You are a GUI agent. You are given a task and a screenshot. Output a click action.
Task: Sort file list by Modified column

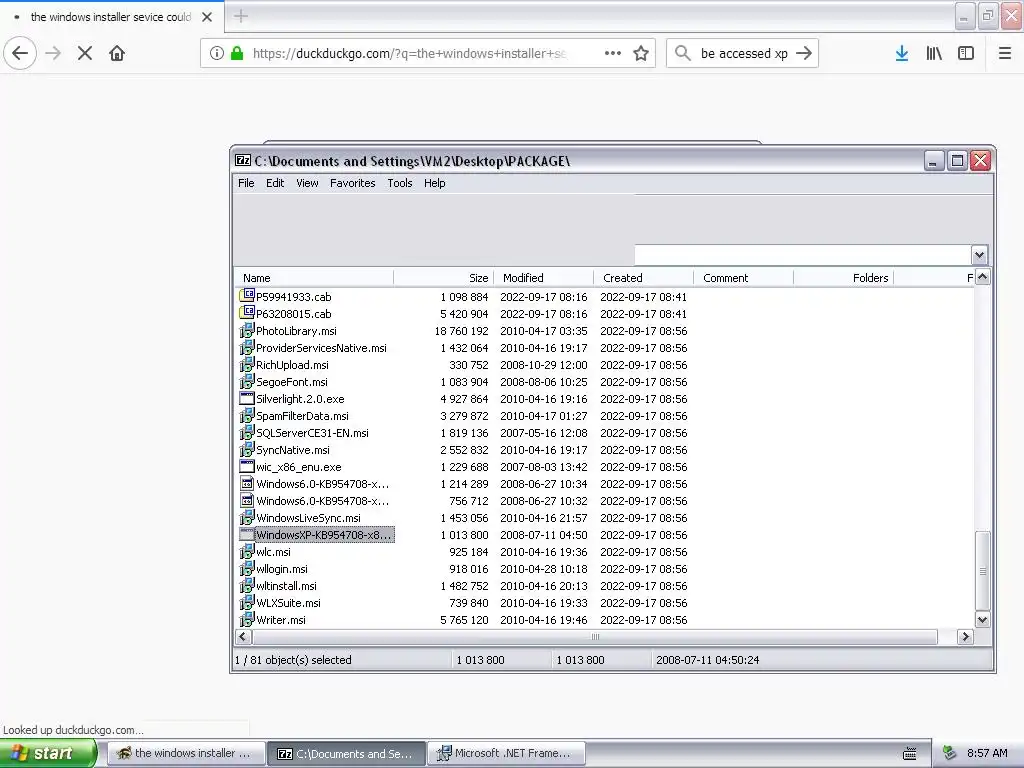pyautogui.click(x=543, y=278)
